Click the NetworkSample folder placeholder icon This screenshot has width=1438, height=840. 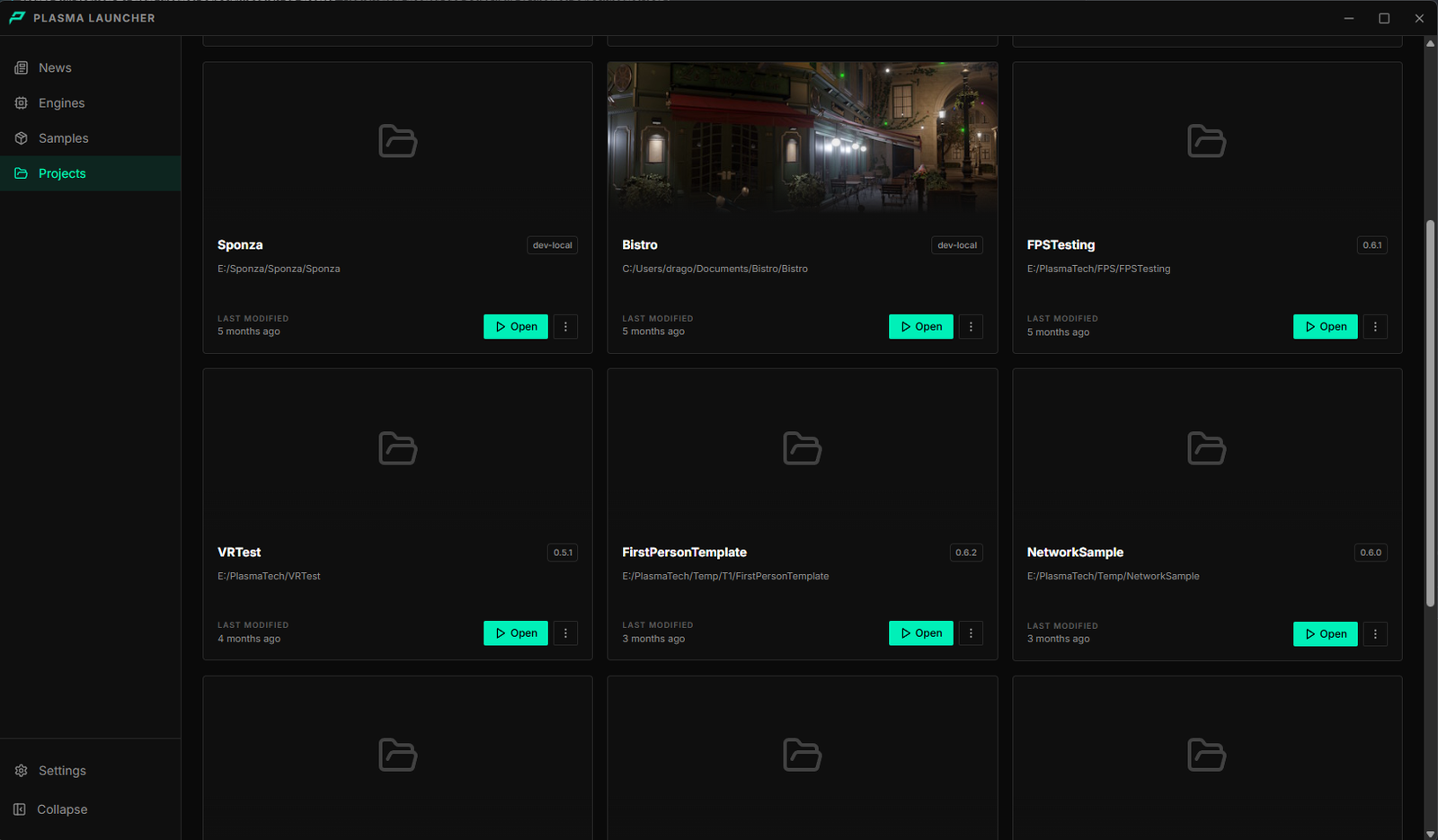1207,448
